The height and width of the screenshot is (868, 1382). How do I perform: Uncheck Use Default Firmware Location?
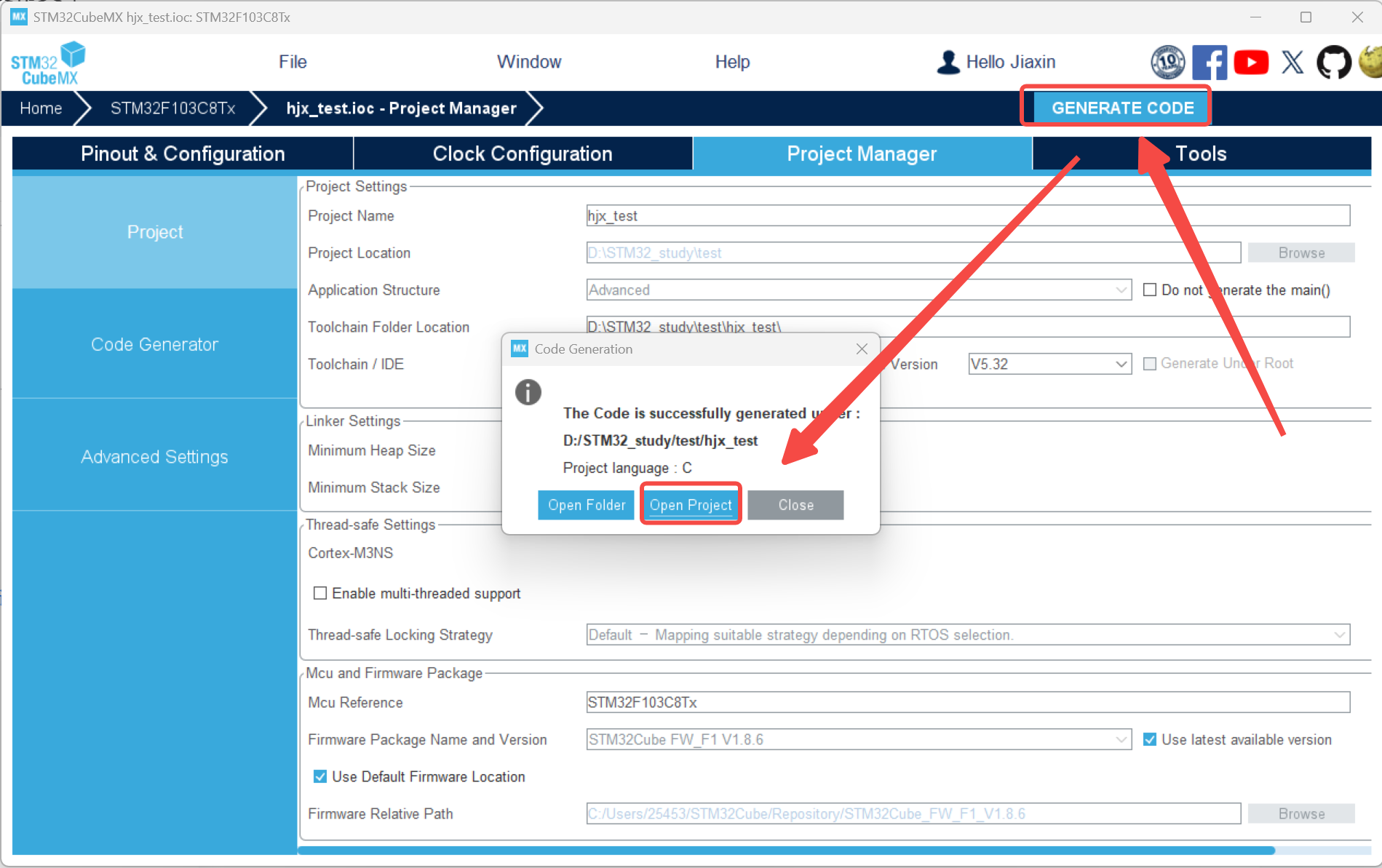[x=319, y=776]
